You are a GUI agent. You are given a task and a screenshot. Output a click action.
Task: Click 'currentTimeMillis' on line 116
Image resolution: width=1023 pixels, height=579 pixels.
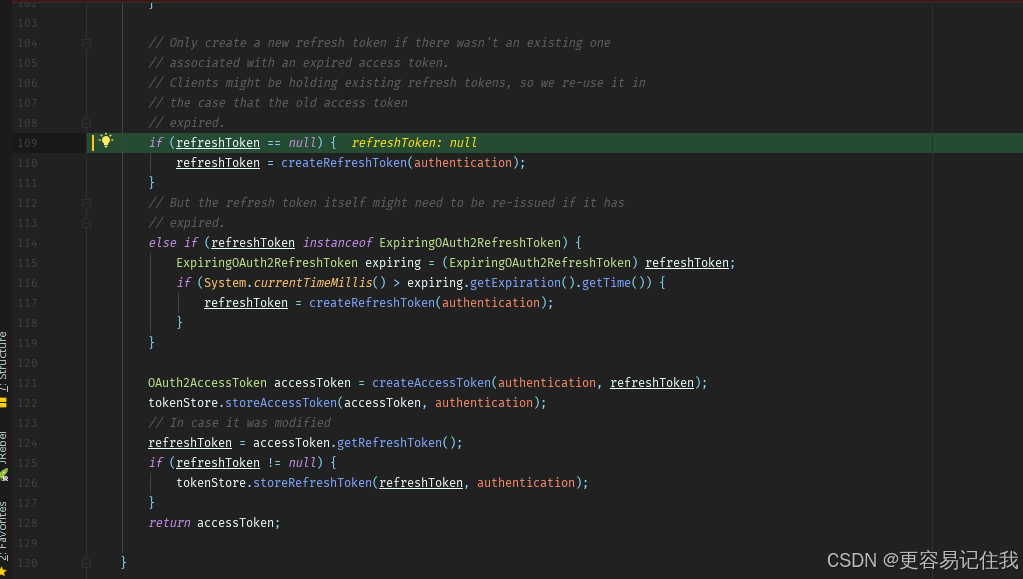pos(313,283)
